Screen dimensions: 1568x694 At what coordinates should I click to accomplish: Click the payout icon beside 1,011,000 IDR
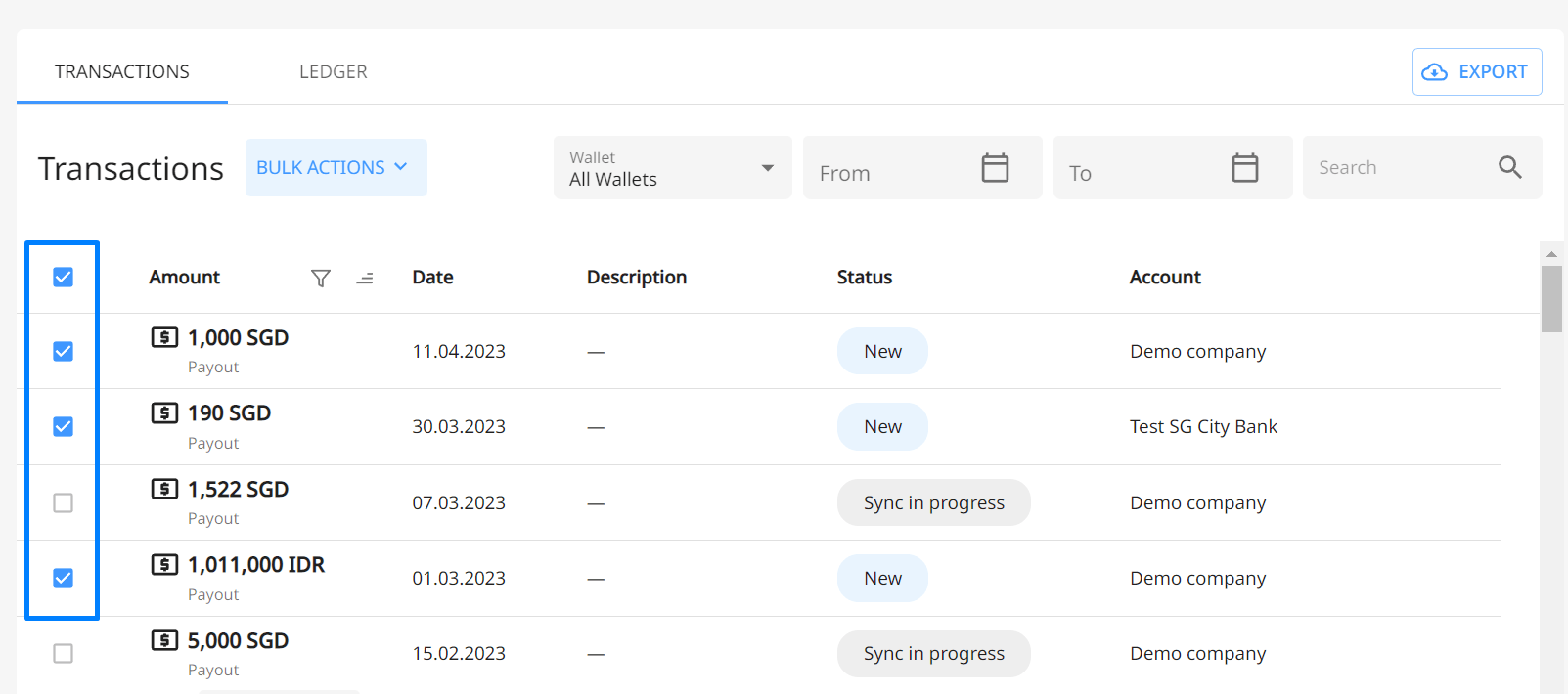pos(164,564)
